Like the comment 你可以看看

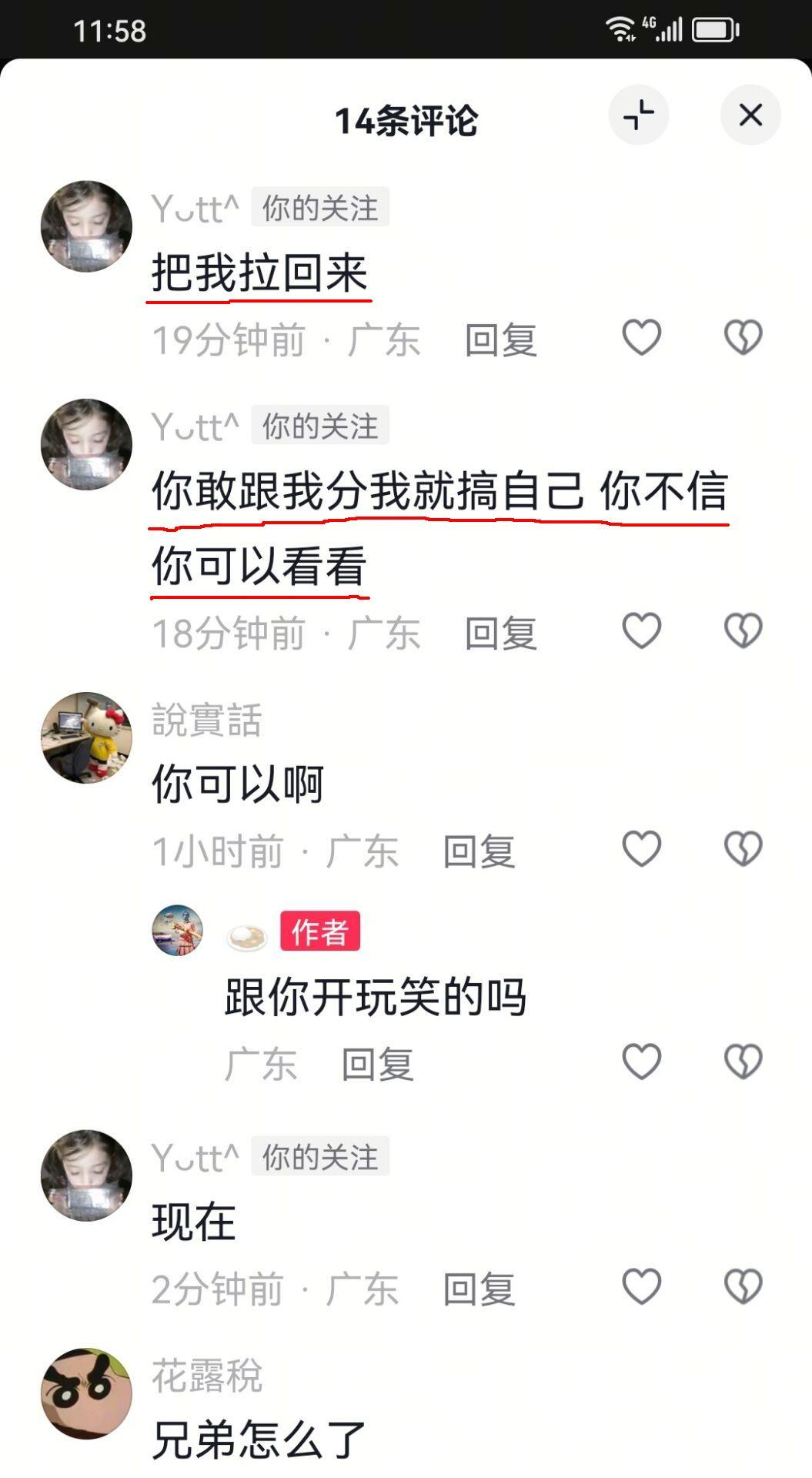pos(641,630)
